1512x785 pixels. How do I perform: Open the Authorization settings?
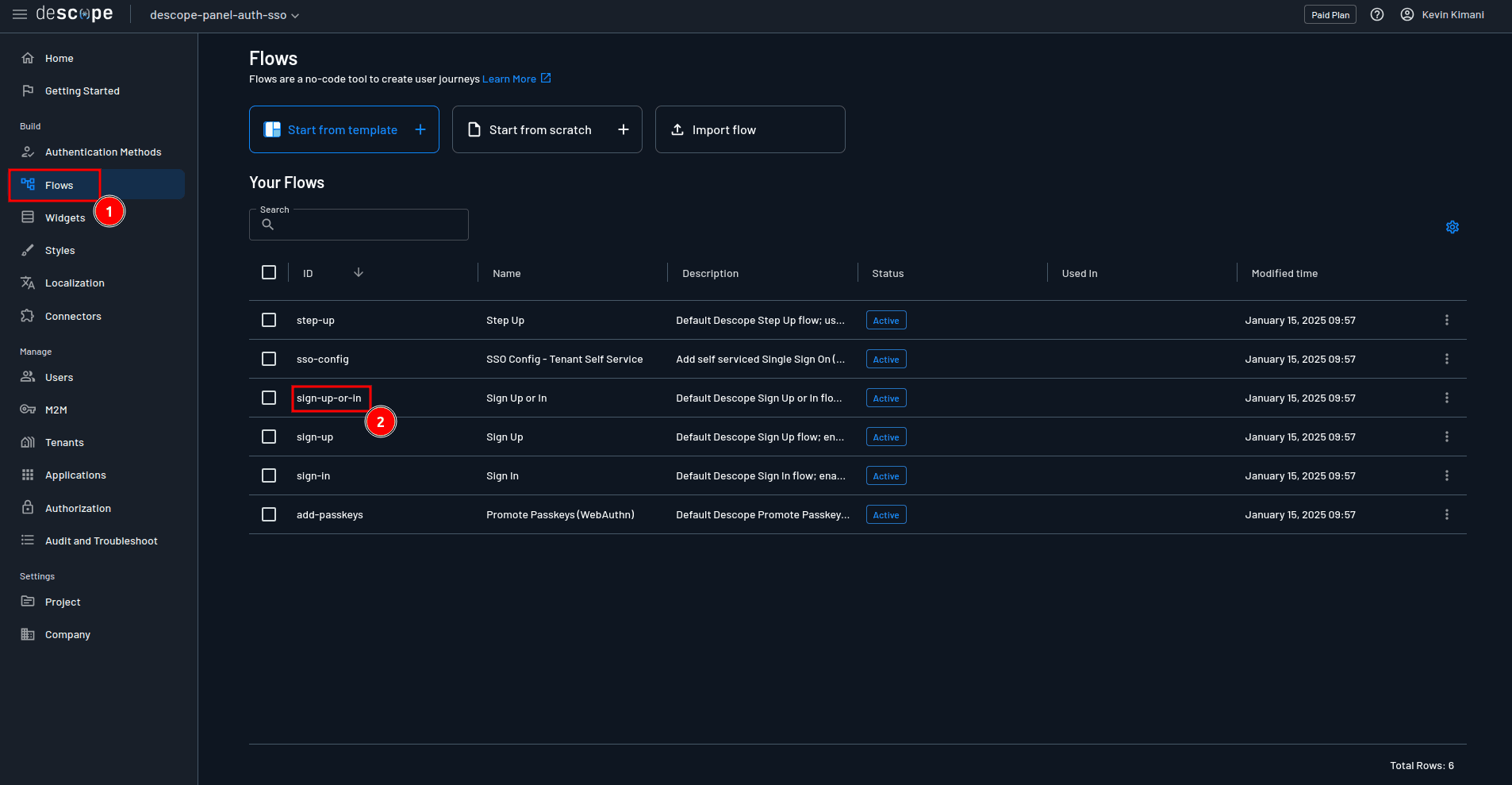click(x=77, y=508)
